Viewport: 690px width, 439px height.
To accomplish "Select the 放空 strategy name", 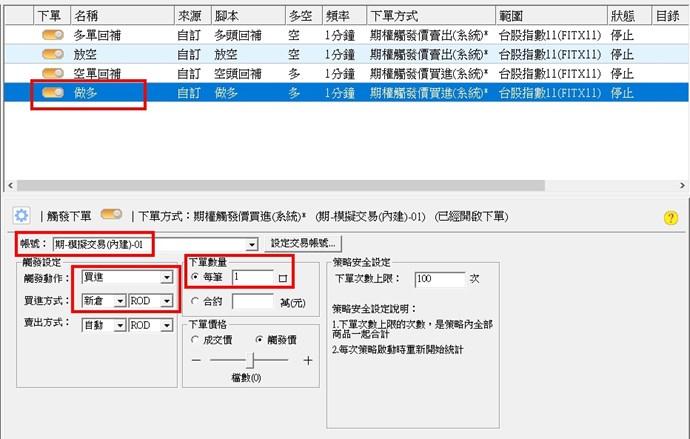I will click(x=85, y=54).
